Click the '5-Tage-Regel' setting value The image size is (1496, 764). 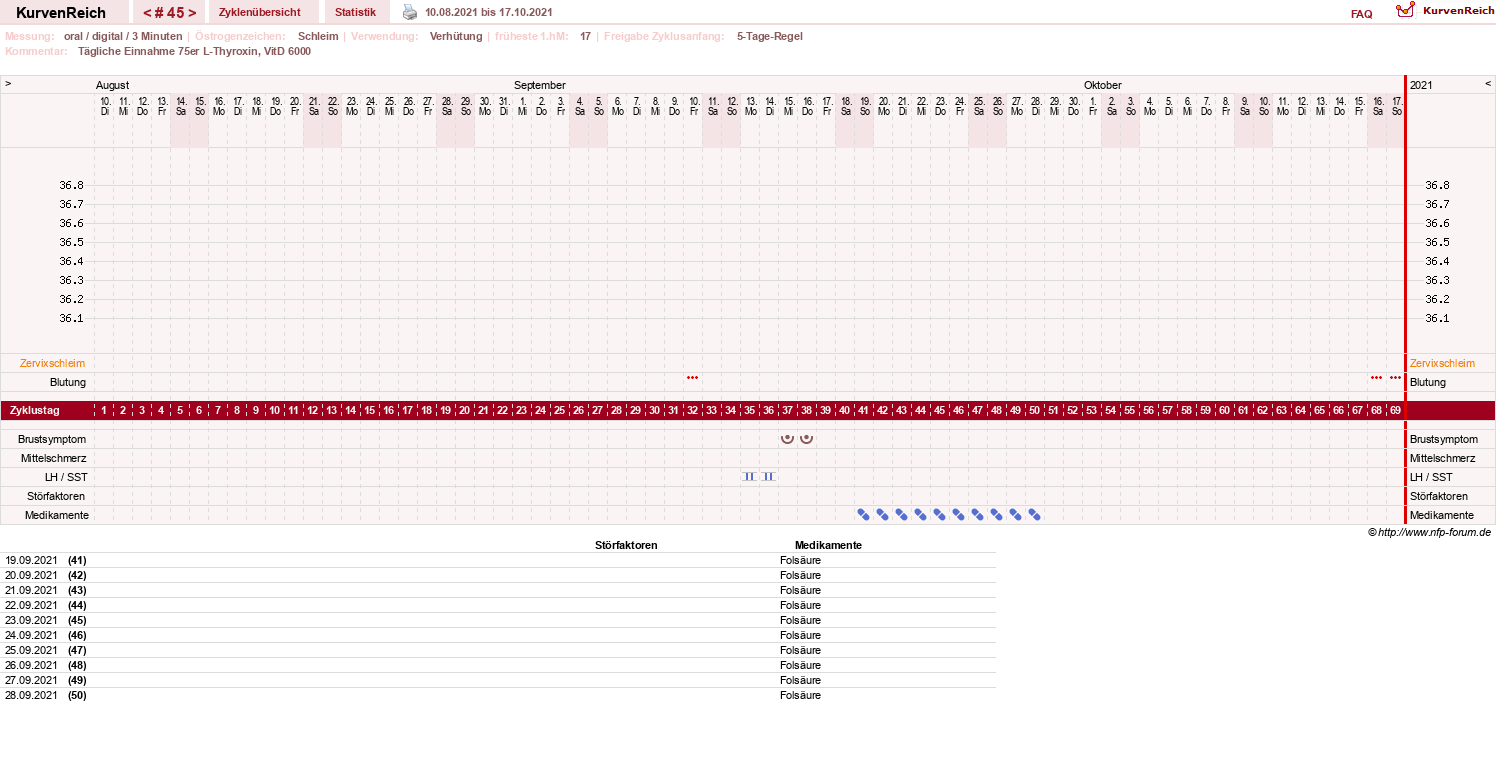[769, 36]
